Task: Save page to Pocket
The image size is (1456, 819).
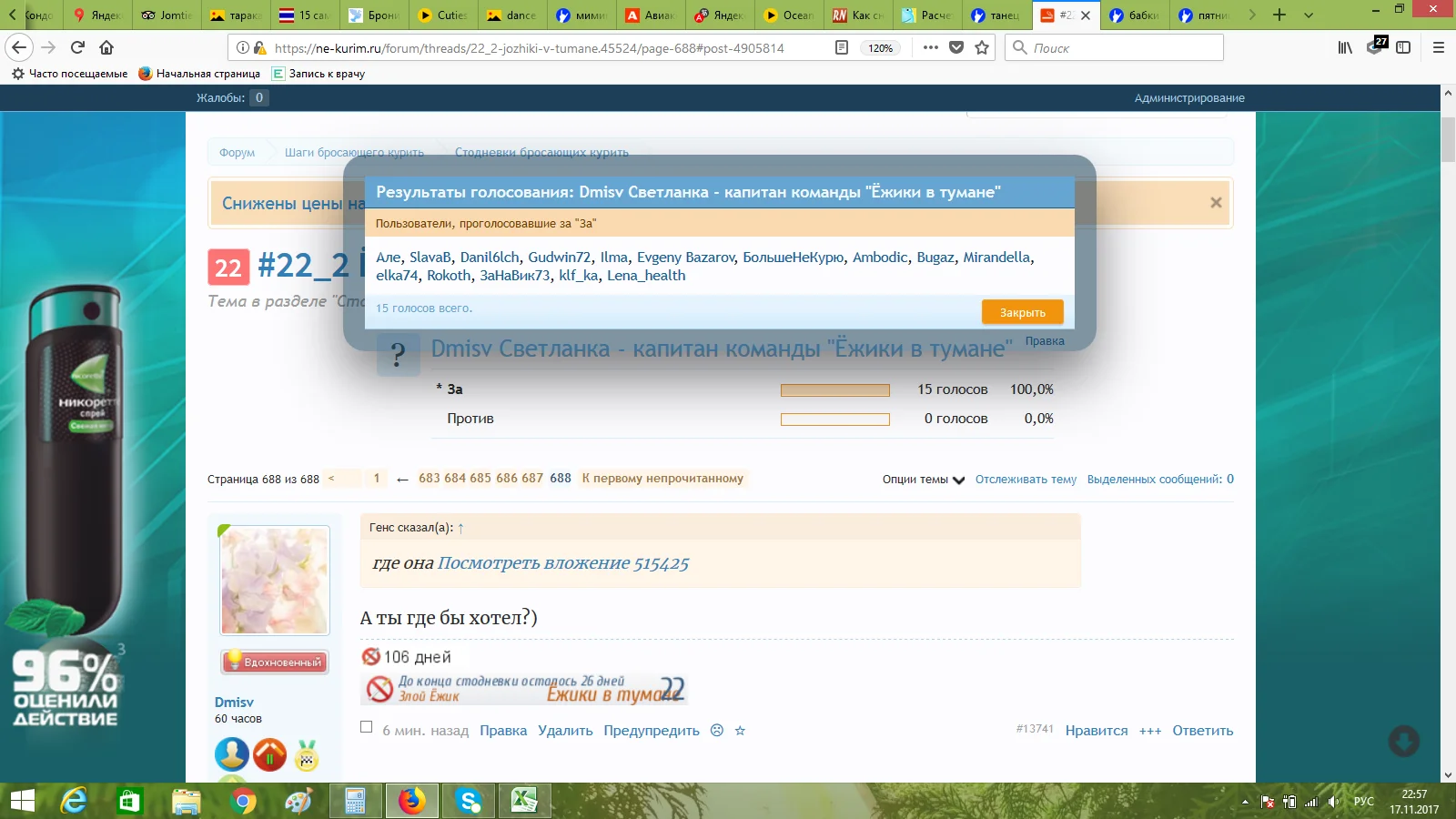Action: tap(956, 47)
